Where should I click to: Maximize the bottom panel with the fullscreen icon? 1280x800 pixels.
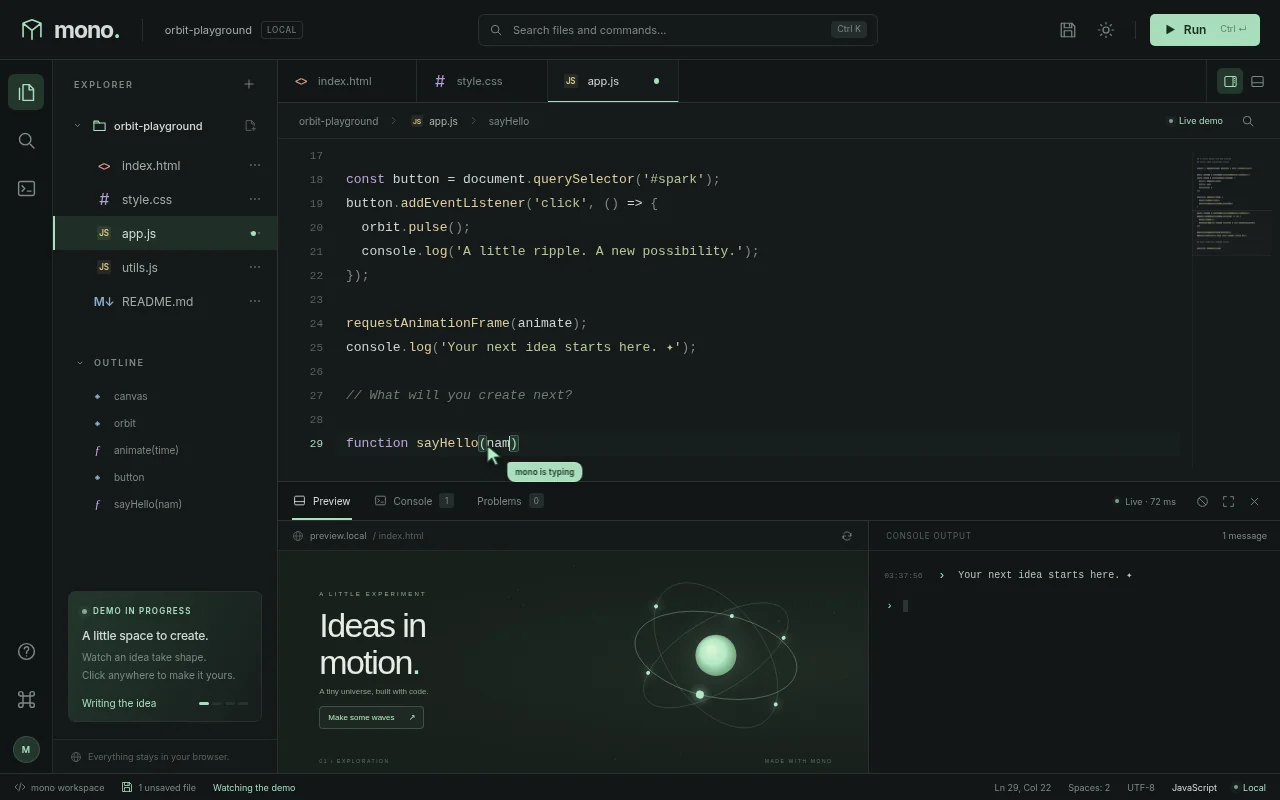tap(1228, 502)
